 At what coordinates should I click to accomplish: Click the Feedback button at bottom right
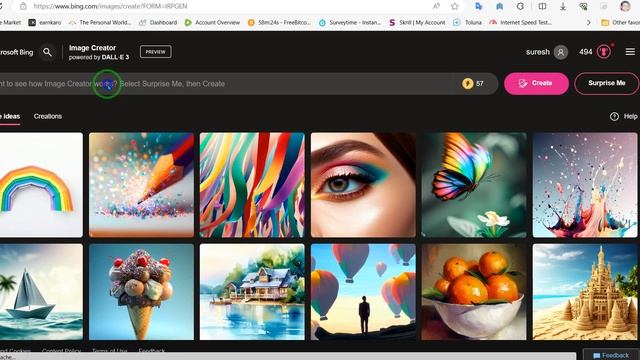click(611, 355)
